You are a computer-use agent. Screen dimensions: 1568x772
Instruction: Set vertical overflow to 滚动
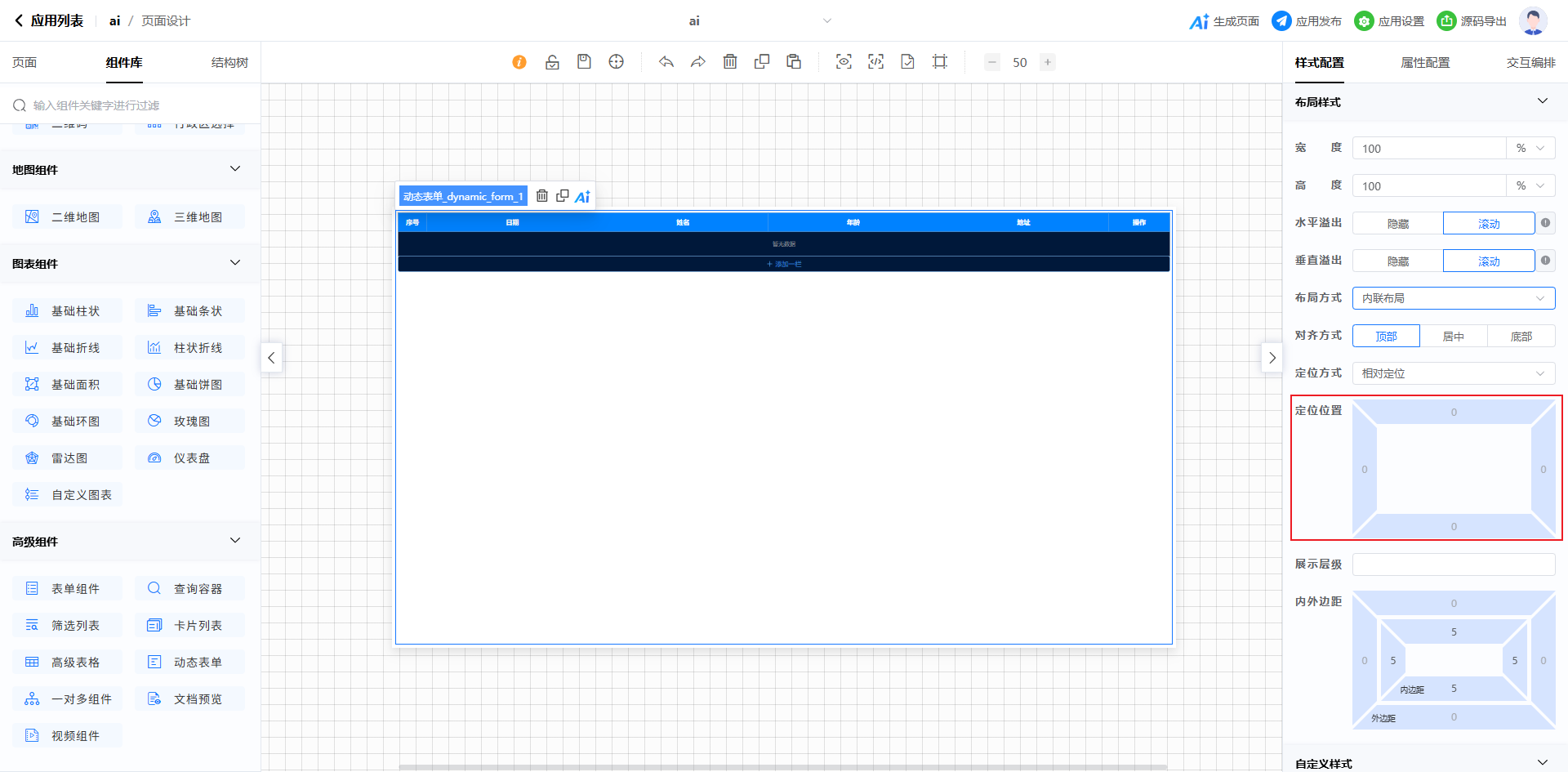[x=1488, y=261]
